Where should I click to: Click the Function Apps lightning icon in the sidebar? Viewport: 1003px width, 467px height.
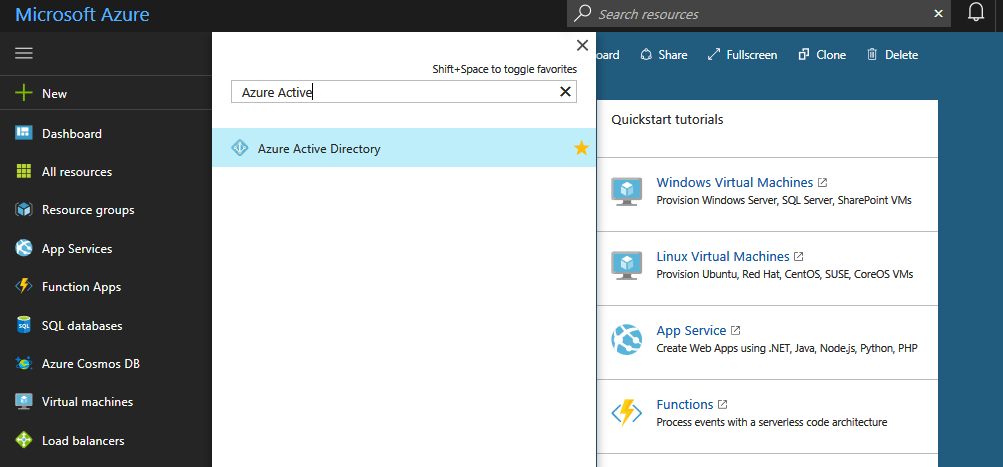point(24,286)
